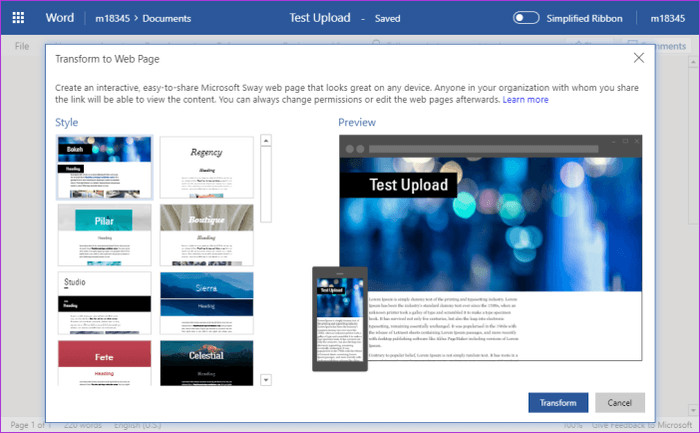Choose the Regency style thumbnail
This screenshot has width=700, height=433.
(x=207, y=167)
